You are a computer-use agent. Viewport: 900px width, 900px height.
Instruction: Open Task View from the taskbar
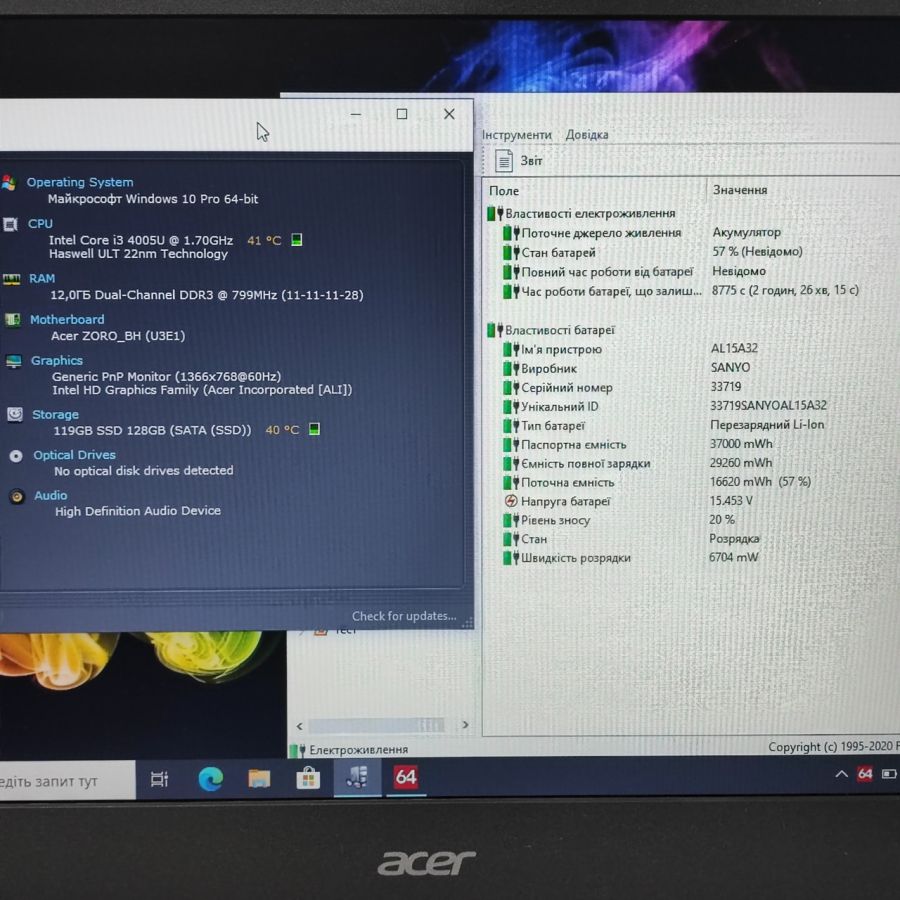[x=159, y=779]
